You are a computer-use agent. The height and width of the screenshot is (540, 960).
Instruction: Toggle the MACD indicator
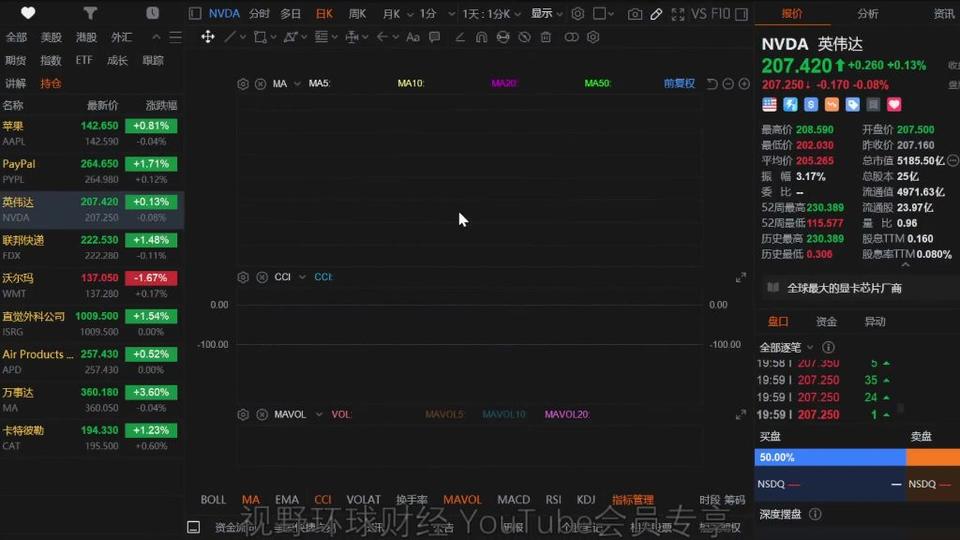[514, 500]
